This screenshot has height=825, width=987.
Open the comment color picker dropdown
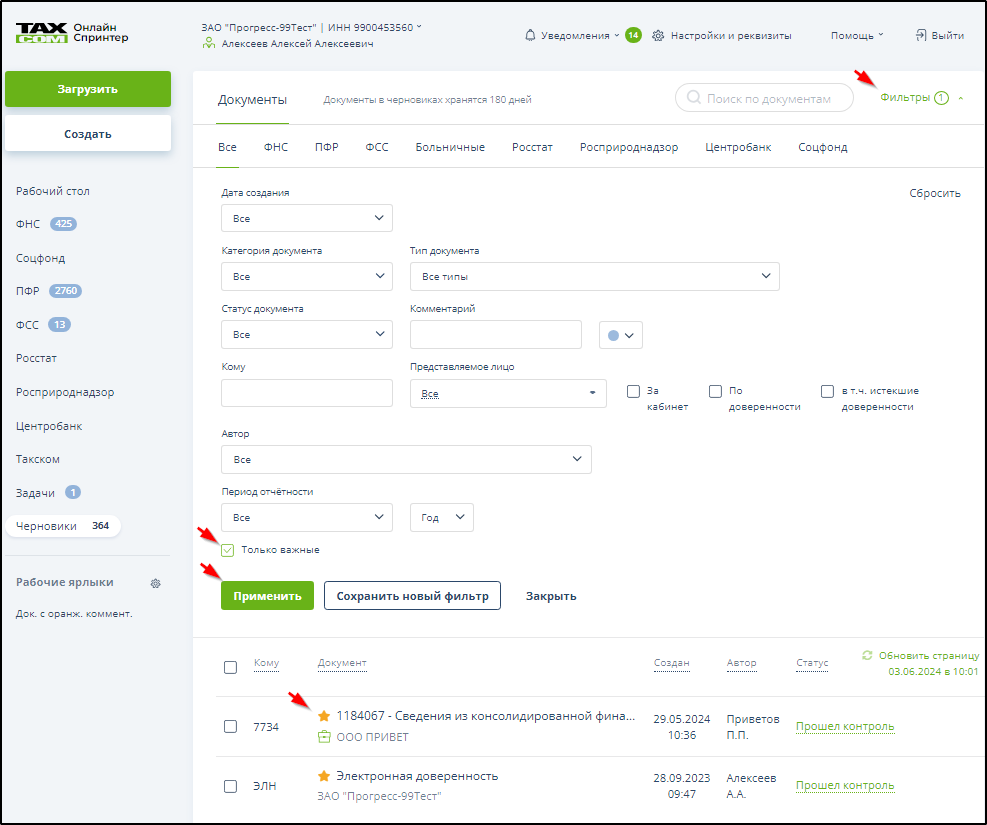point(620,335)
